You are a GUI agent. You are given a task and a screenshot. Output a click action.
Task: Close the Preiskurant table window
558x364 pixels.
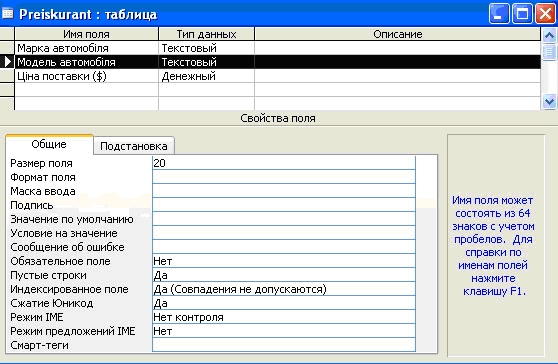[546, 14]
